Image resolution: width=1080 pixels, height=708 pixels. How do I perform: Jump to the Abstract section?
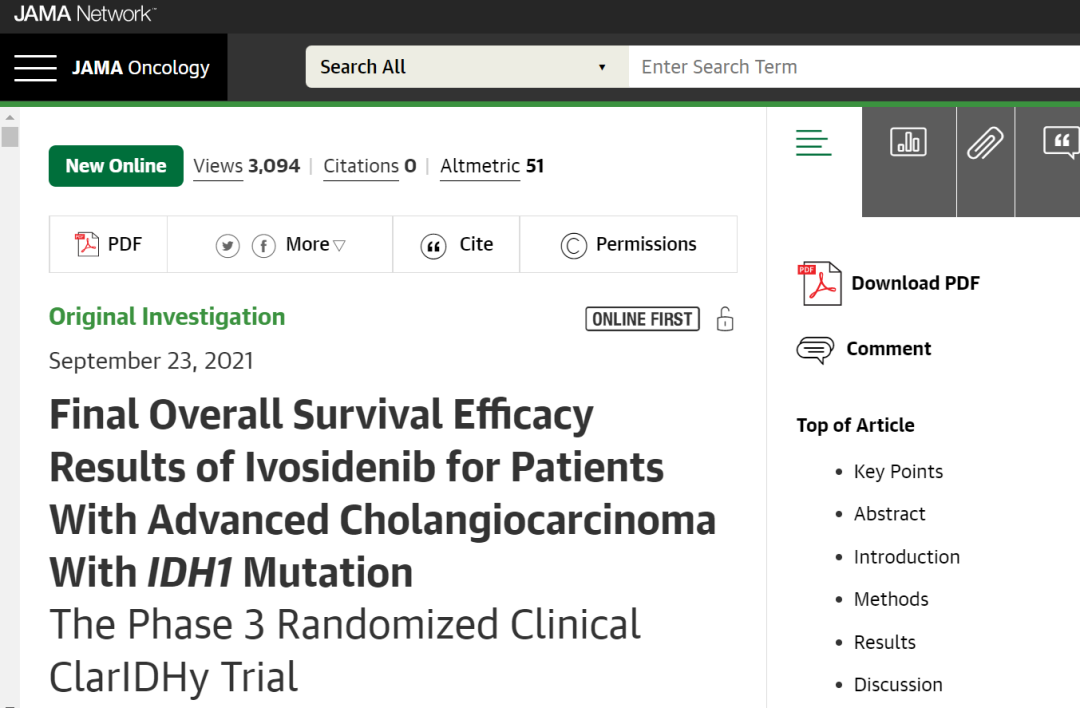[x=889, y=514]
